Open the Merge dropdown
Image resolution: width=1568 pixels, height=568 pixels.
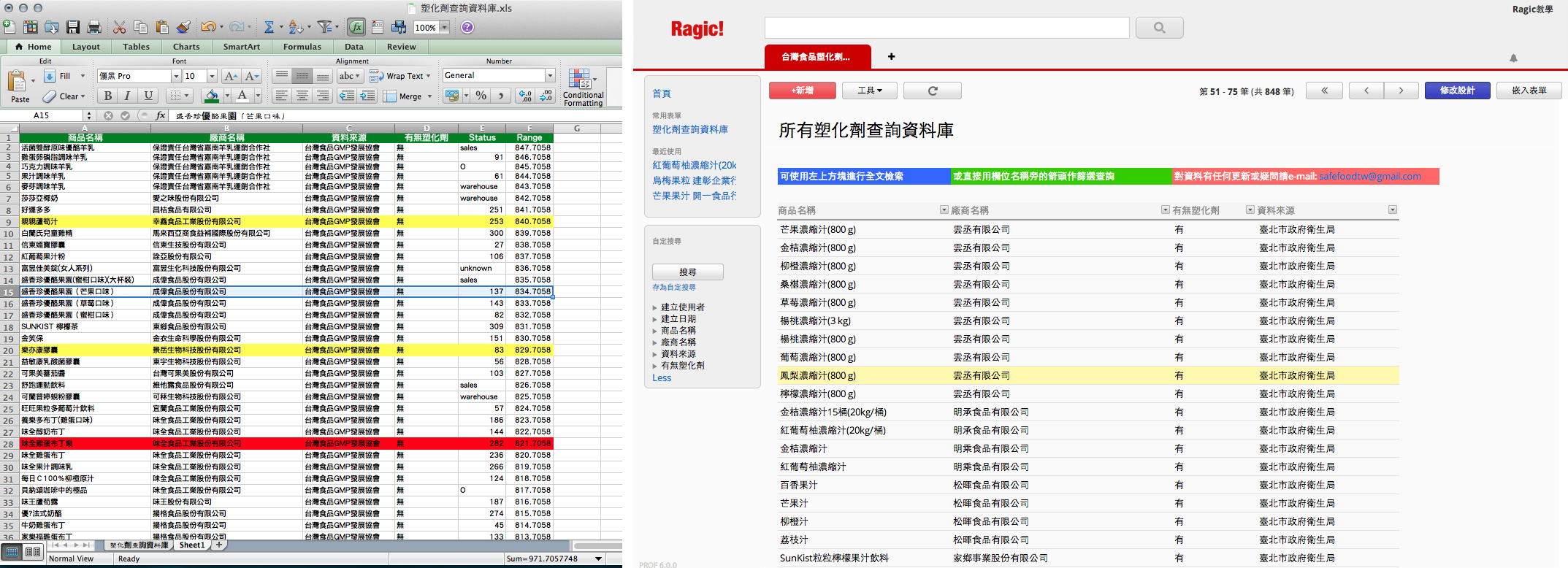[x=429, y=96]
